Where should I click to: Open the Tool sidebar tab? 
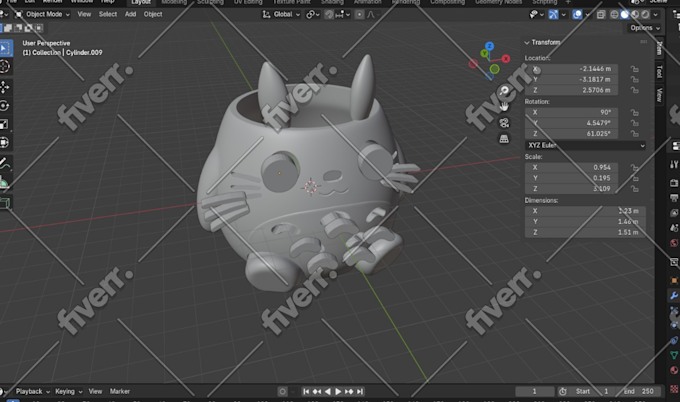coord(660,72)
